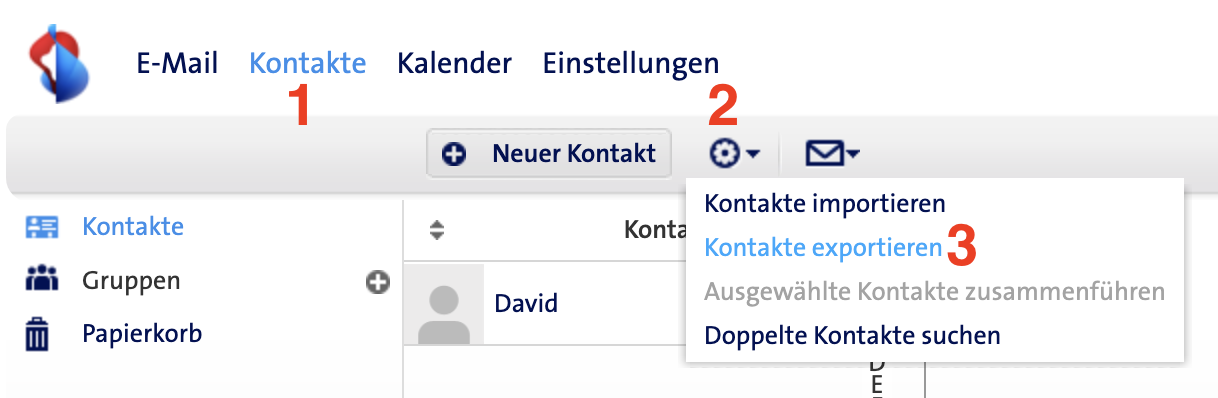This screenshot has width=1218, height=398.
Task: Open the gear settings dropdown icon
Action: point(725,154)
